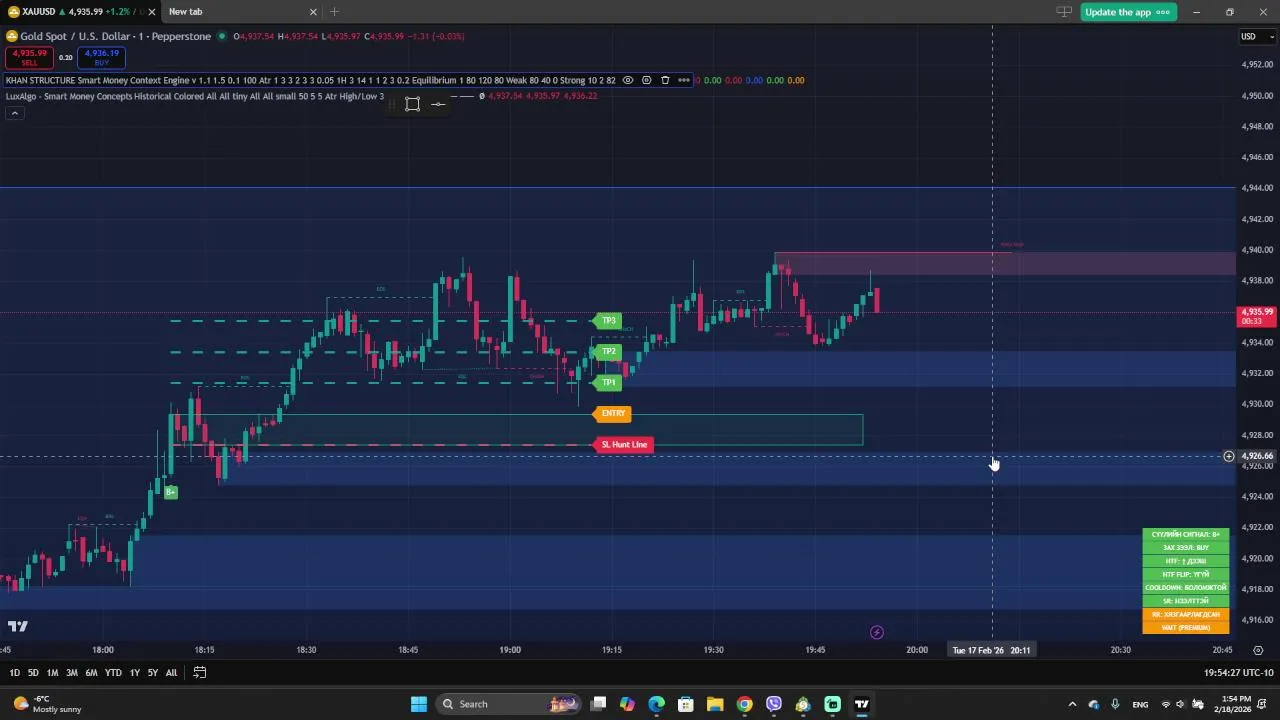Open Task View on the taskbar

598,704
